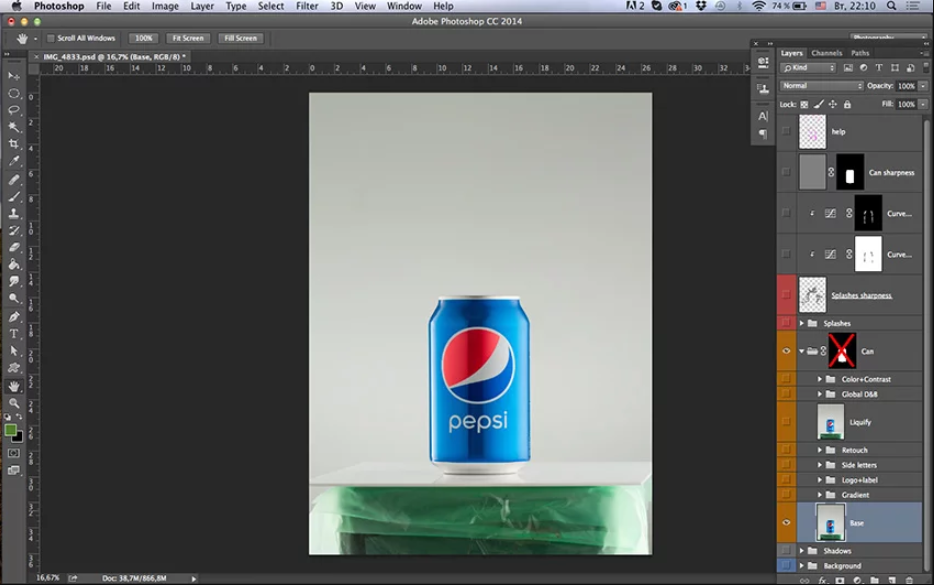Open the Opacity slider arrow
Viewport: 934px width, 585px height.
click(923, 86)
